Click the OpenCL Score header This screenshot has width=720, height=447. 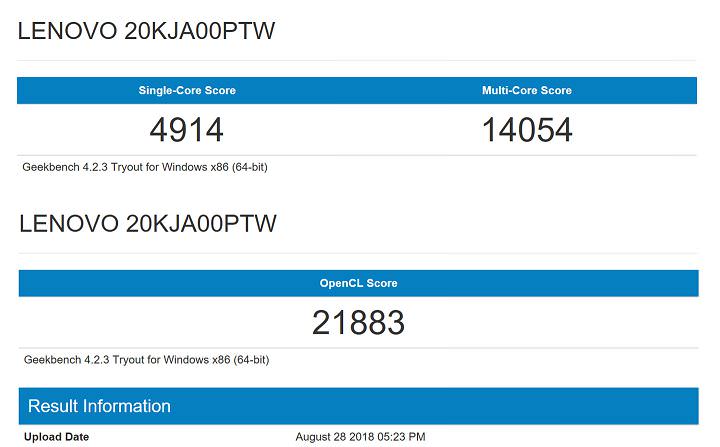point(358,283)
